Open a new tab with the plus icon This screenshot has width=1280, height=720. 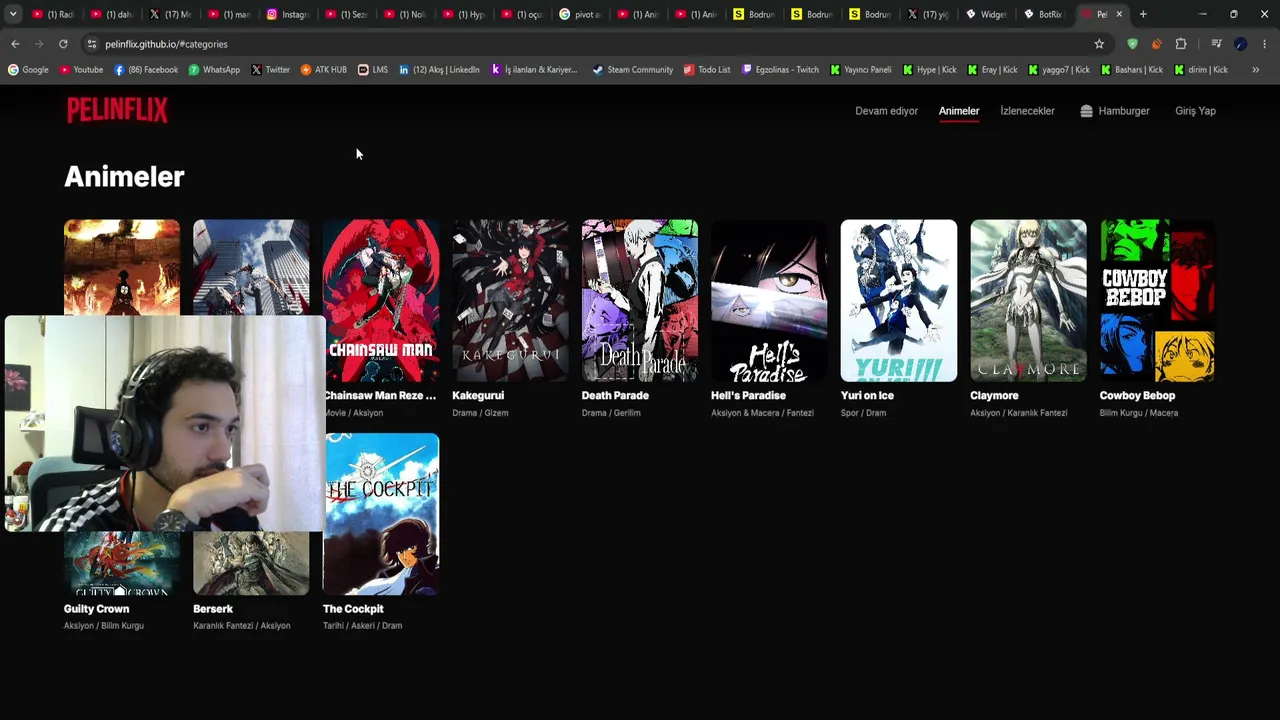tap(1143, 14)
